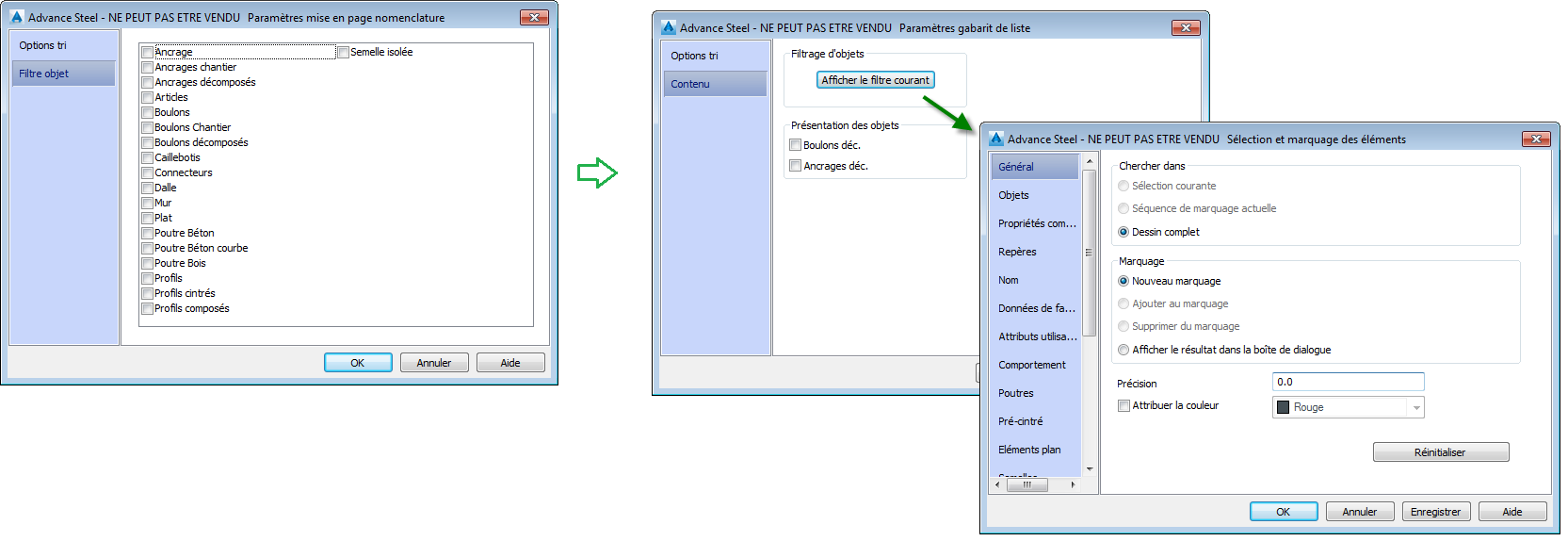Select the Contenu tab
The width and height of the screenshot is (1568, 541).
715,84
